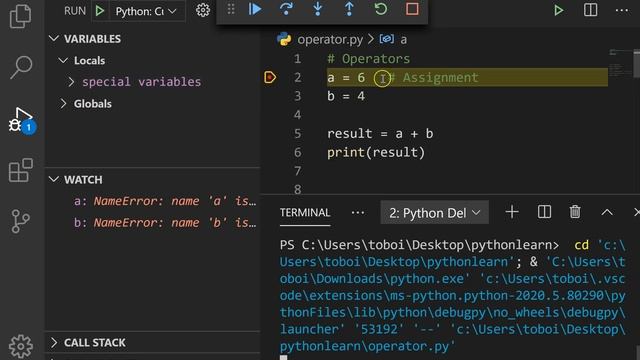Open the Extensions view in activity bar
This screenshot has height=360, width=640.
(x=20, y=170)
